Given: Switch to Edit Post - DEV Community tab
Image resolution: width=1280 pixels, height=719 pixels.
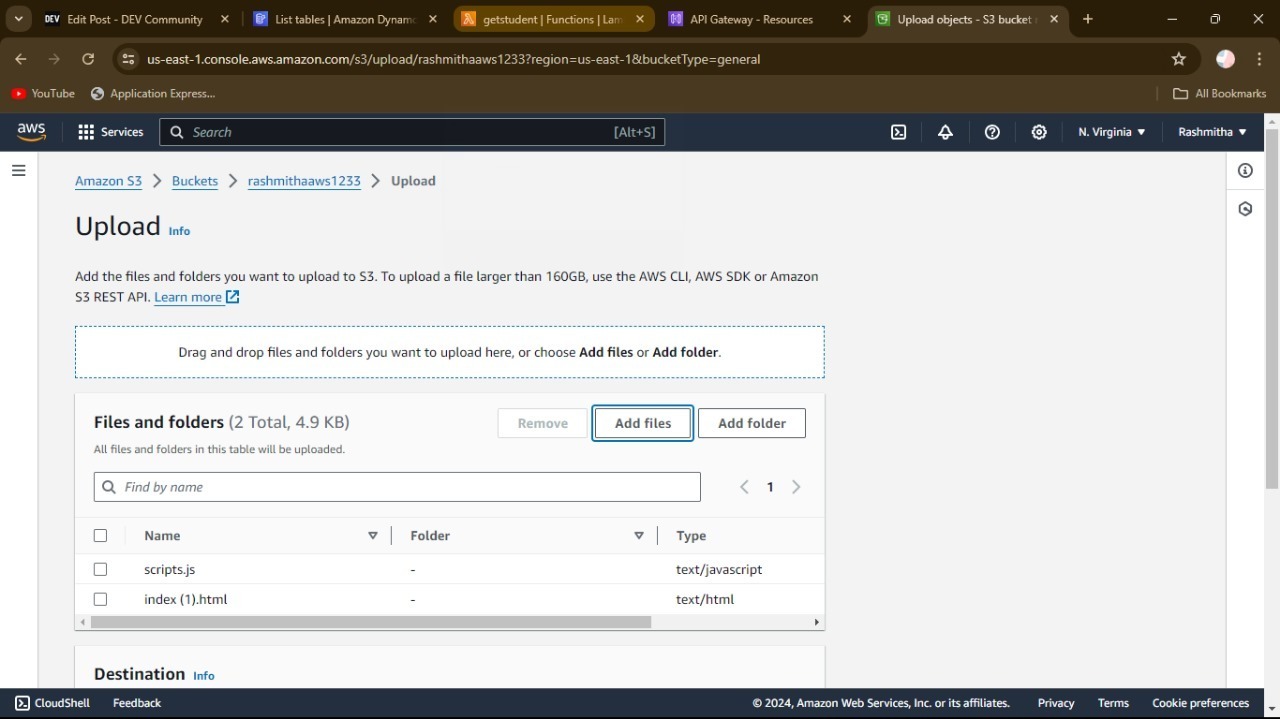Looking at the screenshot, I should click(135, 19).
